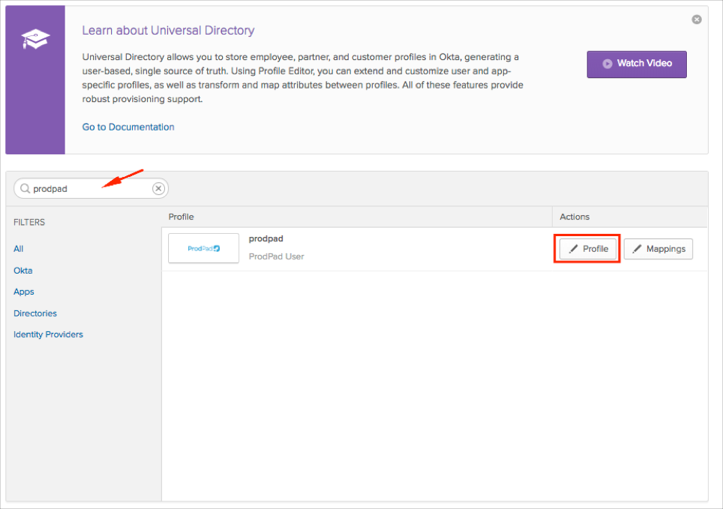Click the ProdPad logo thumbnail
Screen dimensions: 723x509
pyautogui.click(x=204, y=248)
